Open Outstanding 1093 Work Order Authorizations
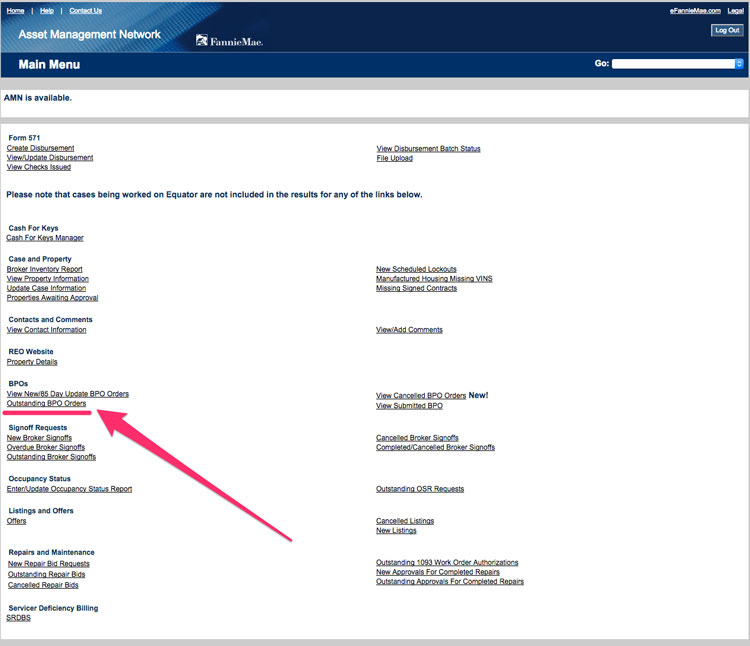Viewport: 750px width, 646px height. [x=447, y=563]
